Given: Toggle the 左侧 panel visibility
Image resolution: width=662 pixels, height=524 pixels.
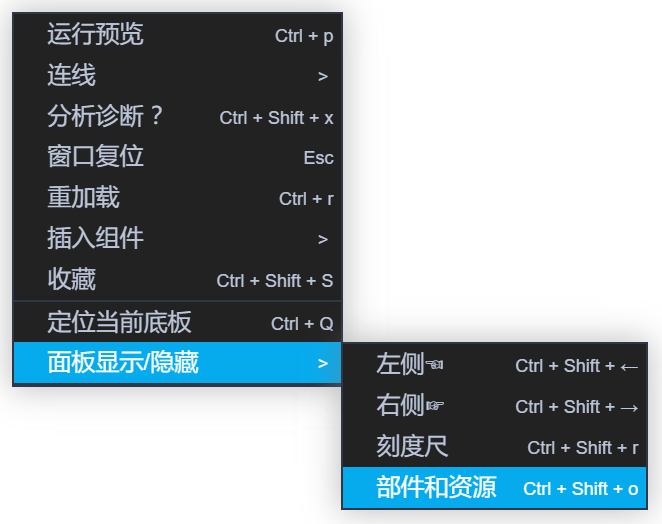Looking at the screenshot, I should coord(494,364).
